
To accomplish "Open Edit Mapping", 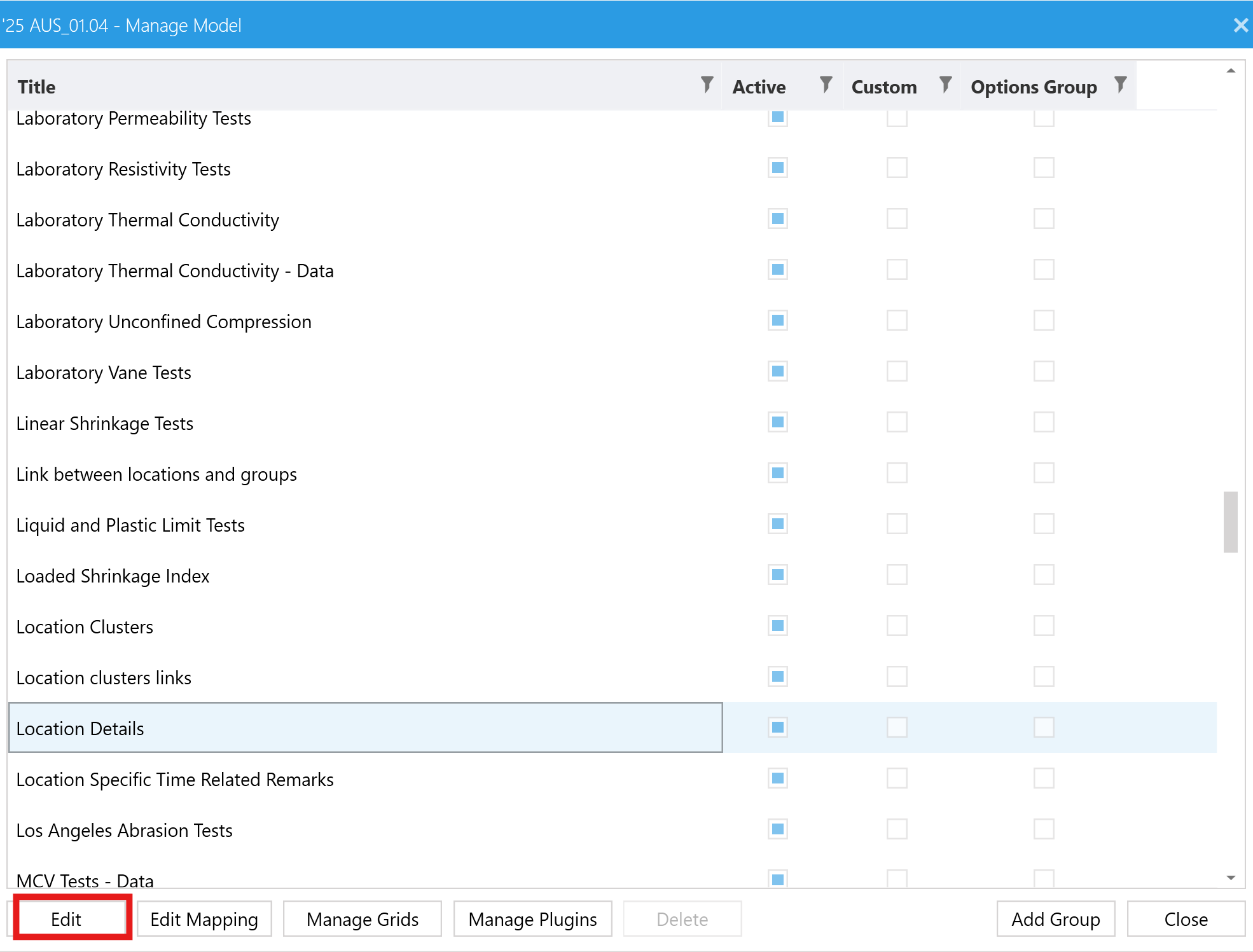I will (204, 919).
